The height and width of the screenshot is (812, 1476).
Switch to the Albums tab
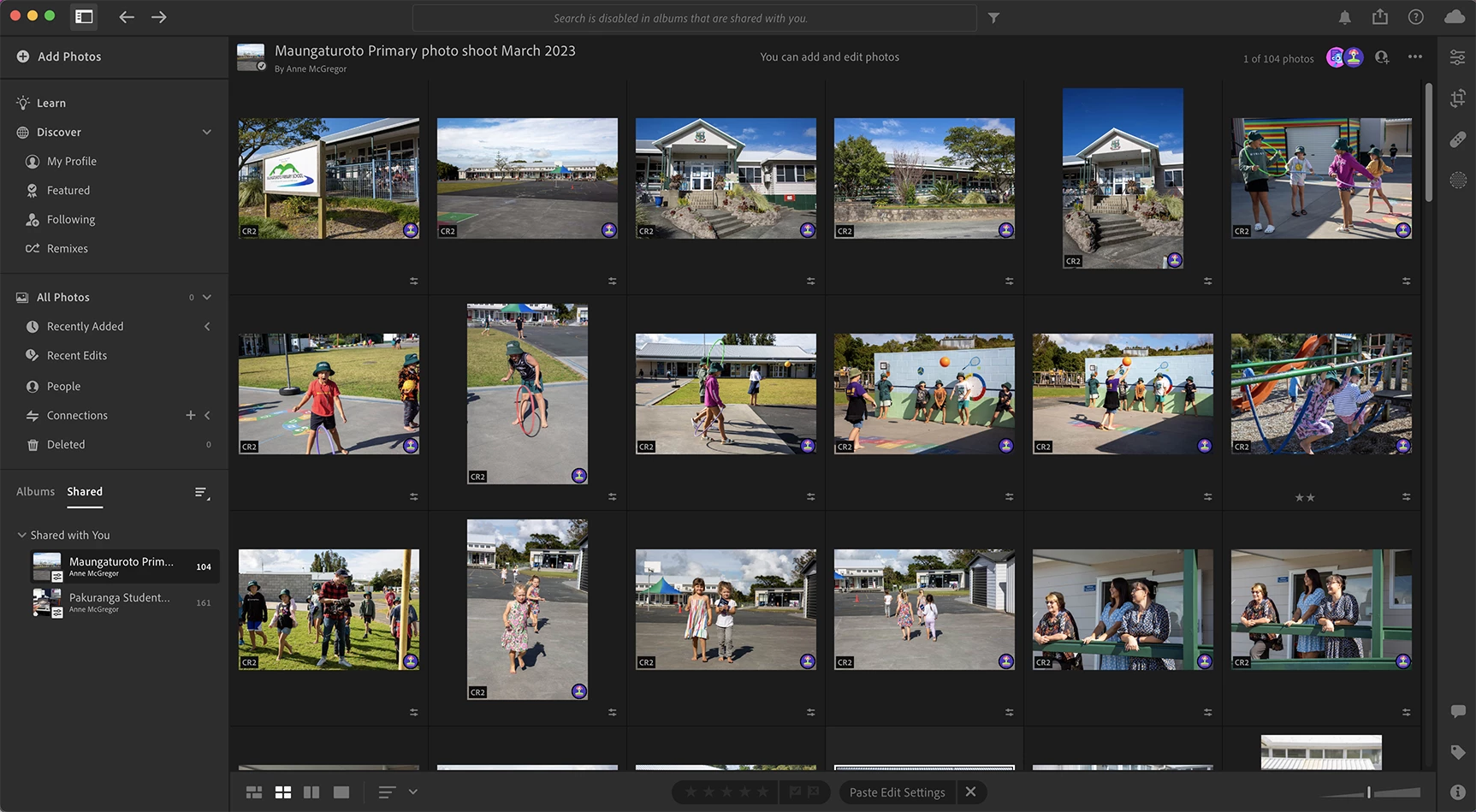[x=35, y=491]
